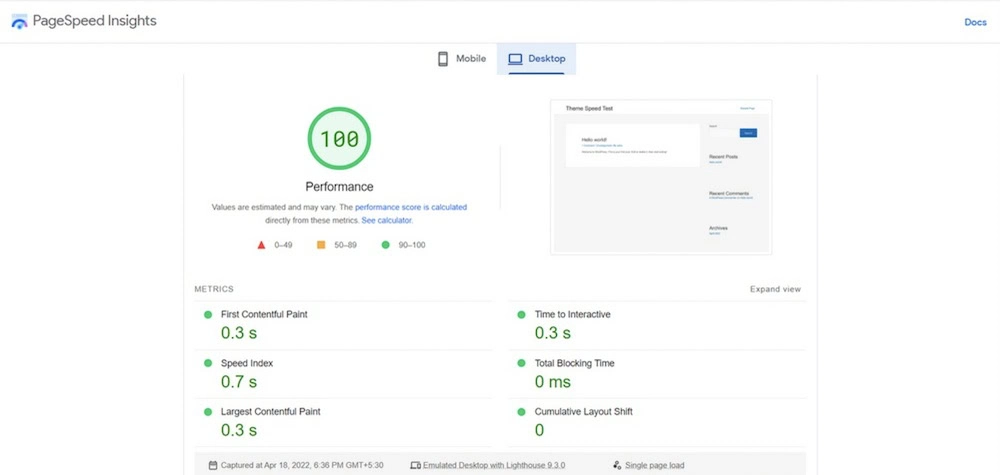The height and width of the screenshot is (475, 1000).
Task: Select the Desktop tab
Action: 537,59
